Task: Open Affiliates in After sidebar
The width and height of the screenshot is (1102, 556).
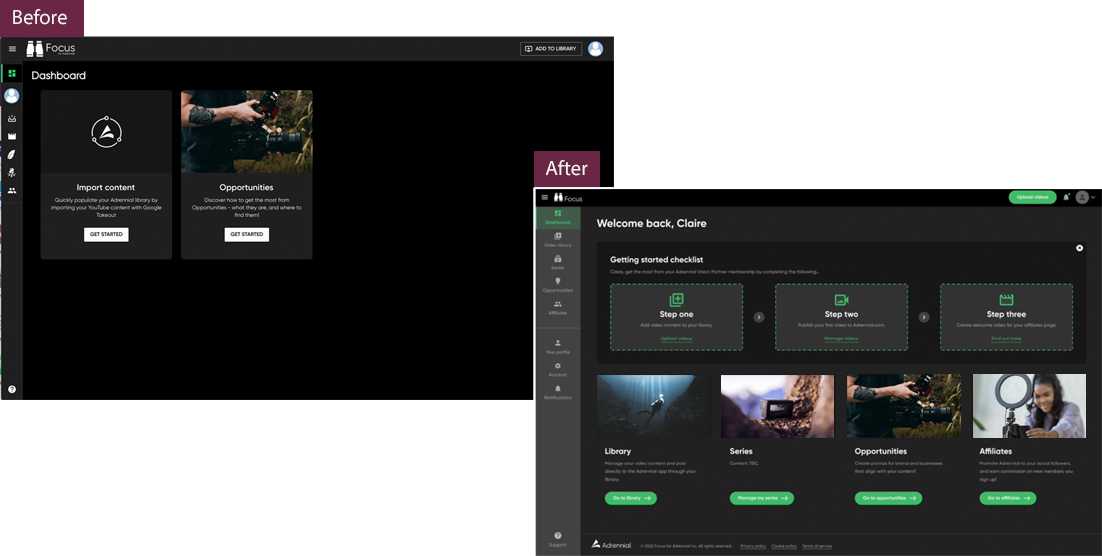Action: [x=558, y=308]
